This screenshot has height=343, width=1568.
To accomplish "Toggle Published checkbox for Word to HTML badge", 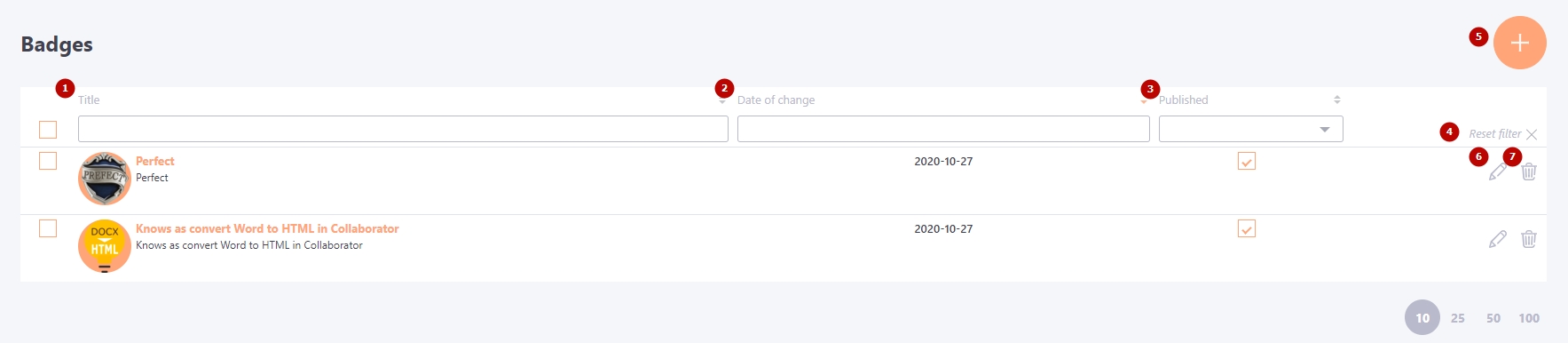I will coord(1247,228).
